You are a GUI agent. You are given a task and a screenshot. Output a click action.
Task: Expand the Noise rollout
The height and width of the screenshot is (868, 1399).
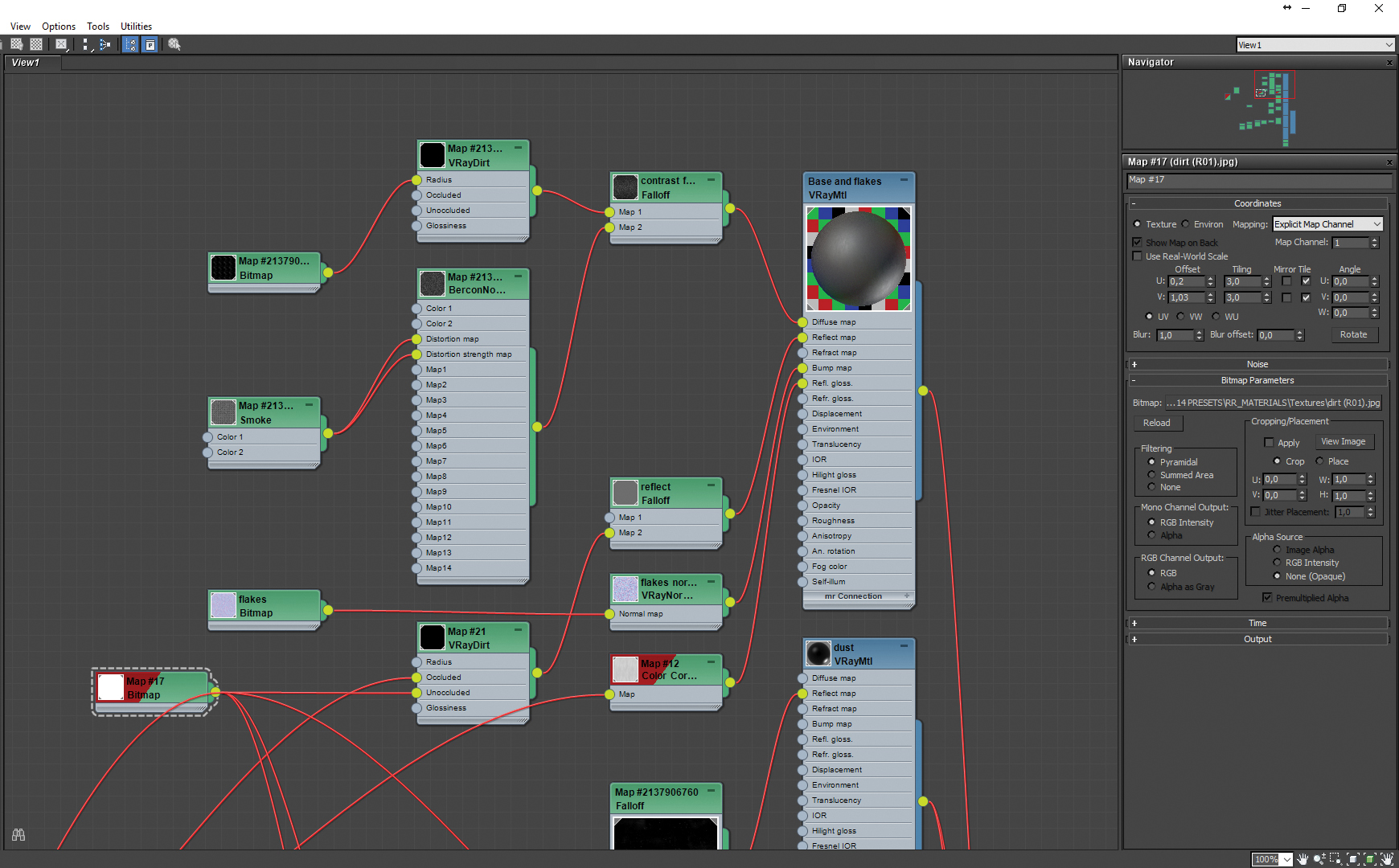point(1257,364)
